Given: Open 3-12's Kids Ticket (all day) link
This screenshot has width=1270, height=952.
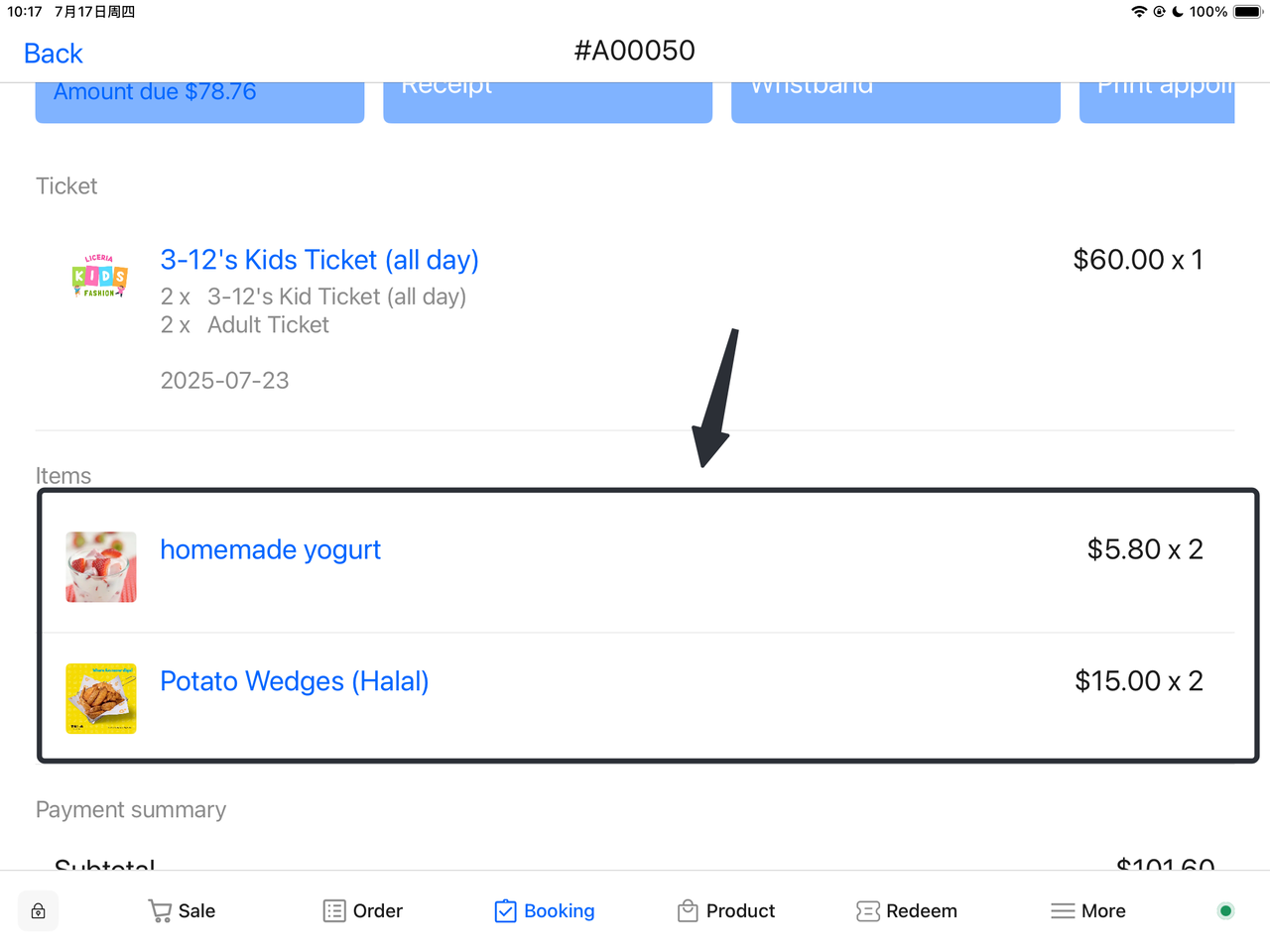Looking at the screenshot, I should click(319, 260).
